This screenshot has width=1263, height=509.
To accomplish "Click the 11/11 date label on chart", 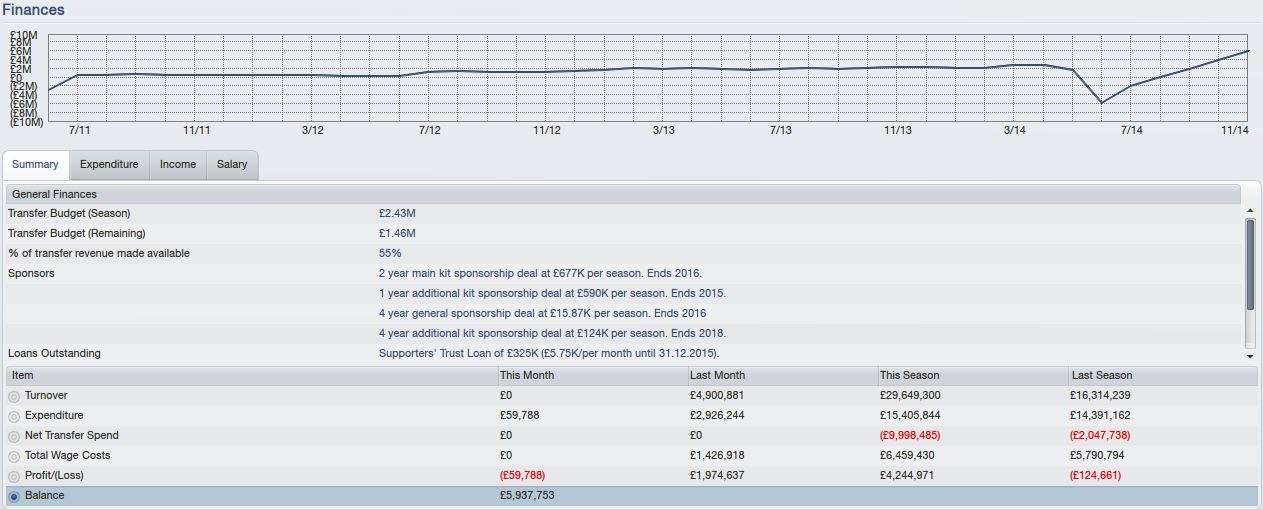I will pos(197,130).
